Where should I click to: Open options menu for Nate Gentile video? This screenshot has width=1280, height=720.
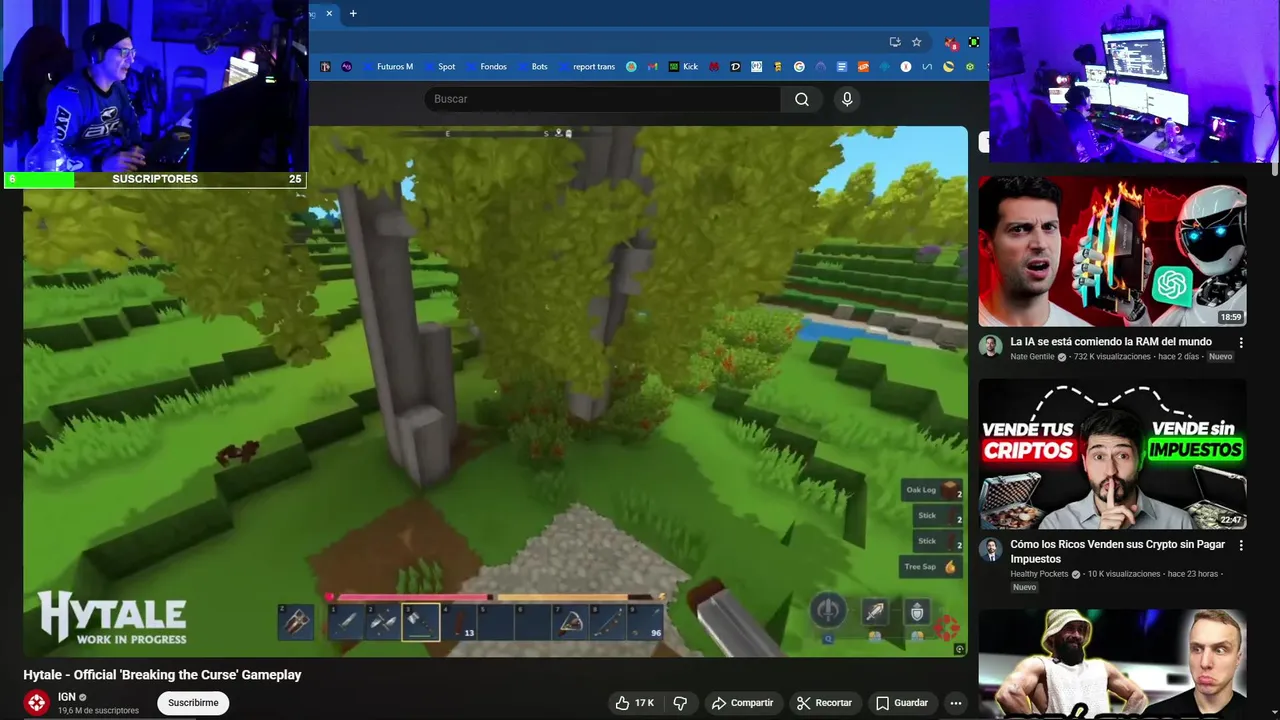pyautogui.click(x=1241, y=343)
